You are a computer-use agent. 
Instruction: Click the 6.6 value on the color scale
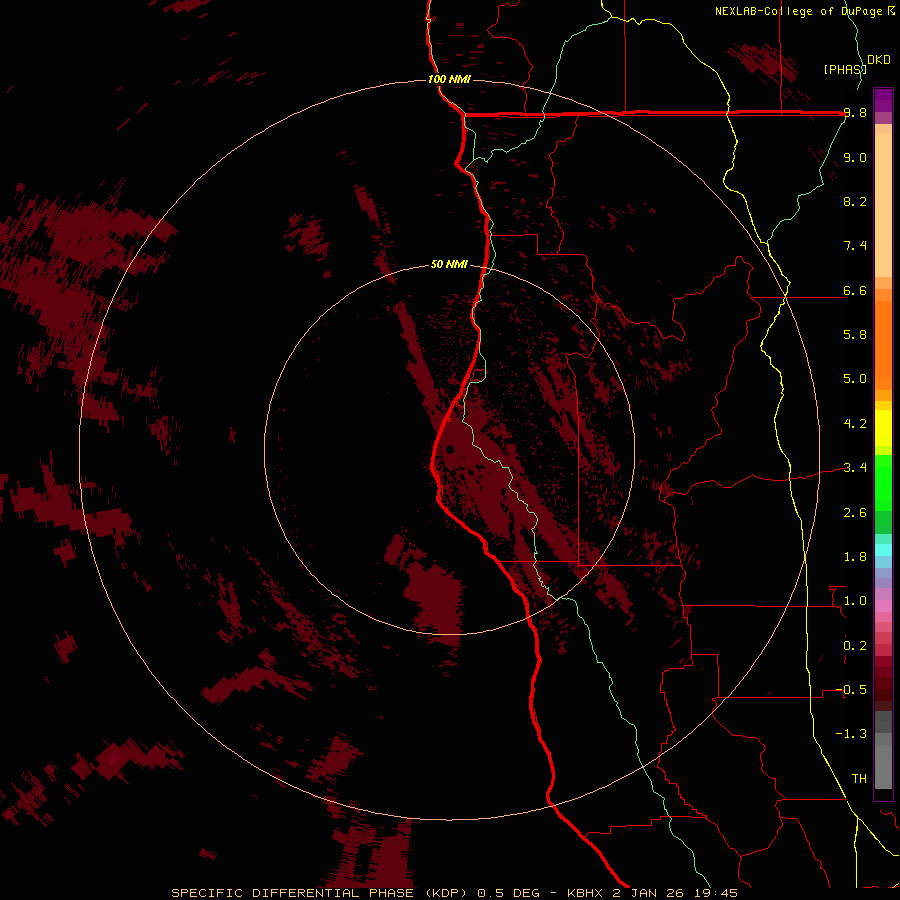tap(855, 290)
